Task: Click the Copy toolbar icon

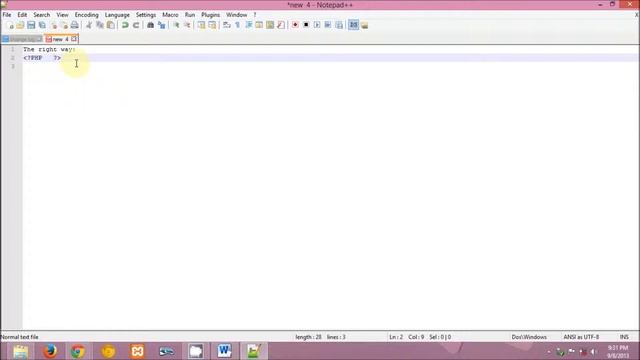Action: 100,25
